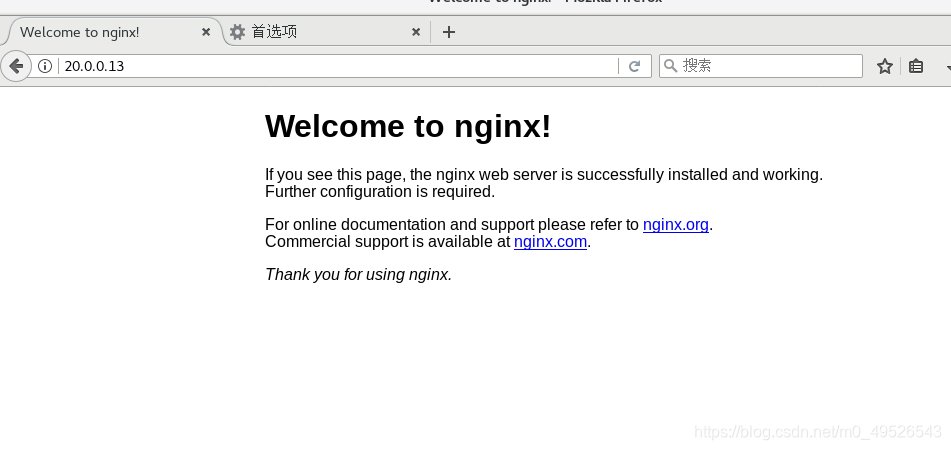Go back with the back arrow button
The image size is (951, 450).
[x=16, y=65]
